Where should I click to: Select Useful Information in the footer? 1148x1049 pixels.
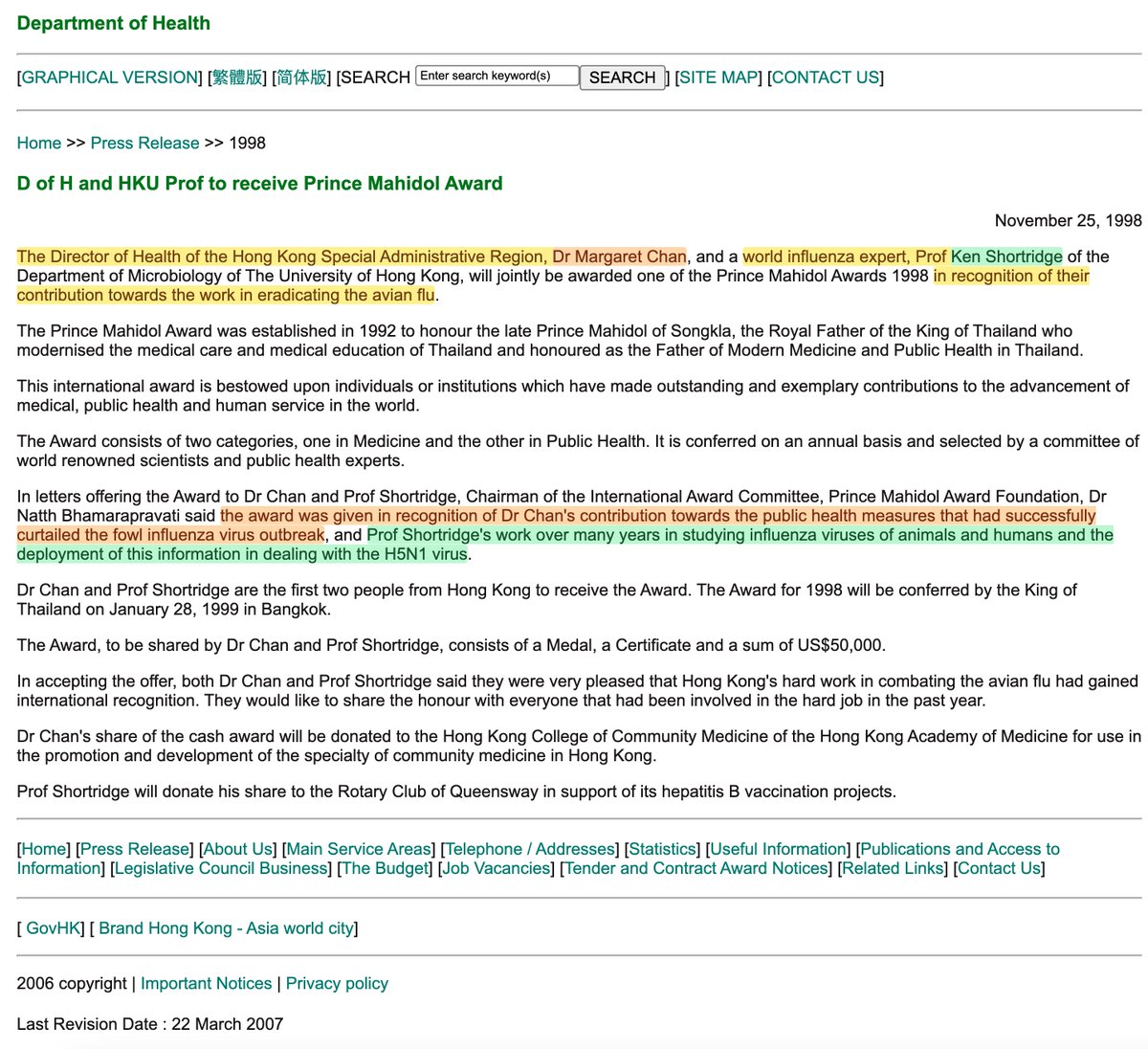[779, 849]
